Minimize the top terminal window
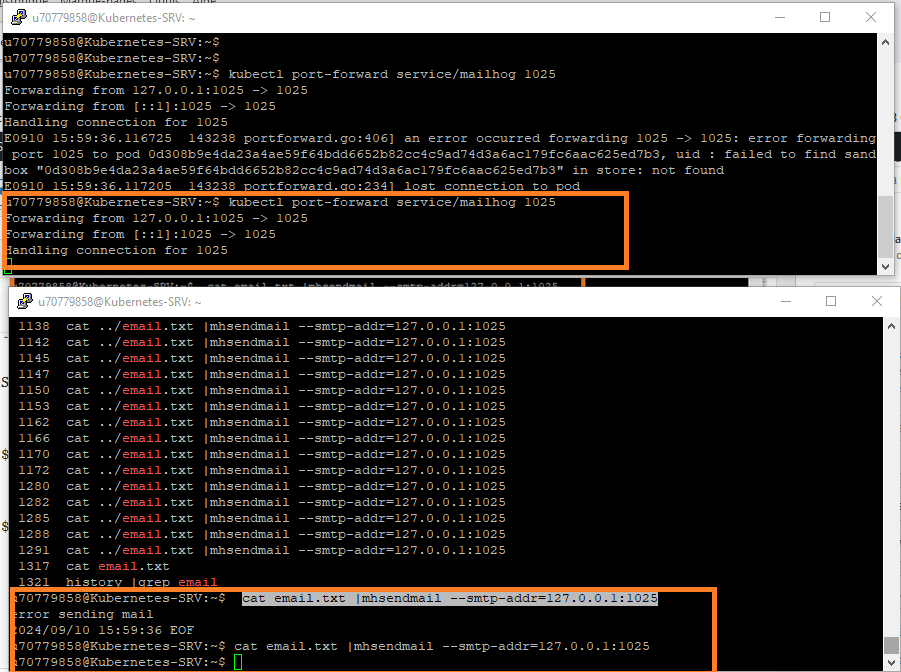Screen dimensions: 901x672 (x=778, y=17)
